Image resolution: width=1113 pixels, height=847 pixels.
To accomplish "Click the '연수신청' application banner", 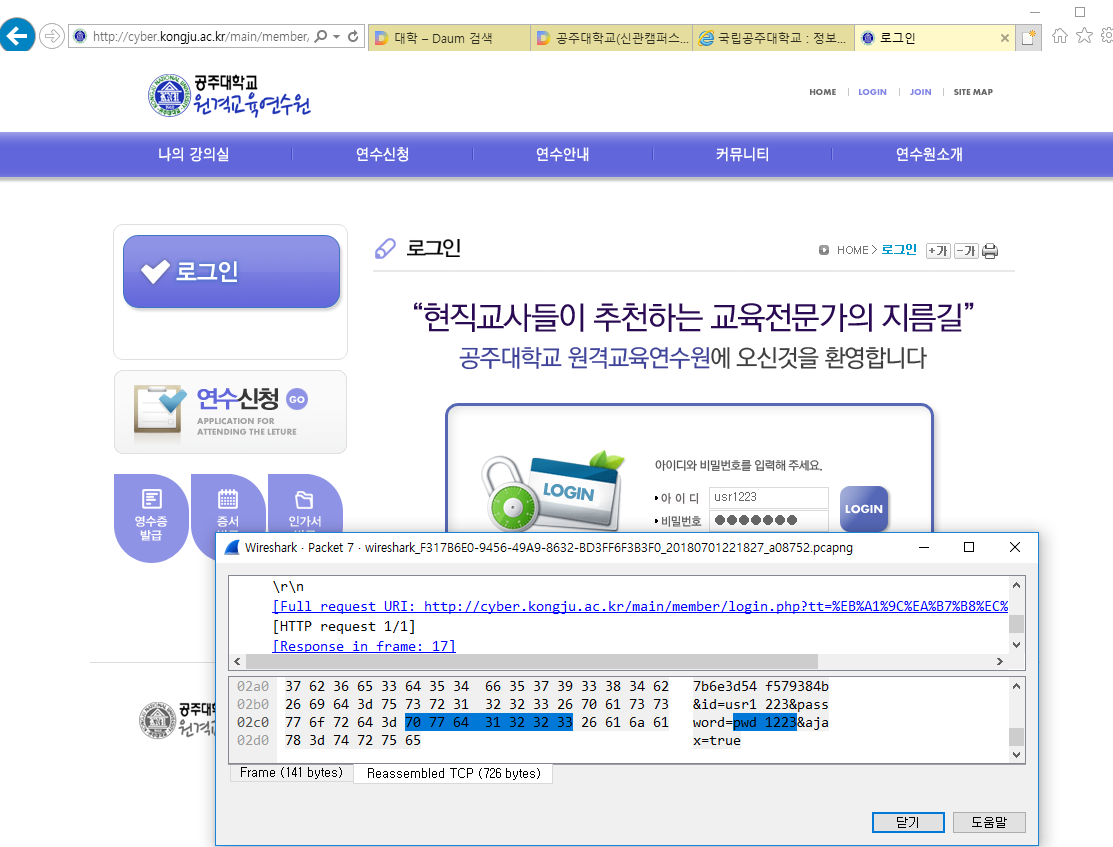I will point(230,412).
